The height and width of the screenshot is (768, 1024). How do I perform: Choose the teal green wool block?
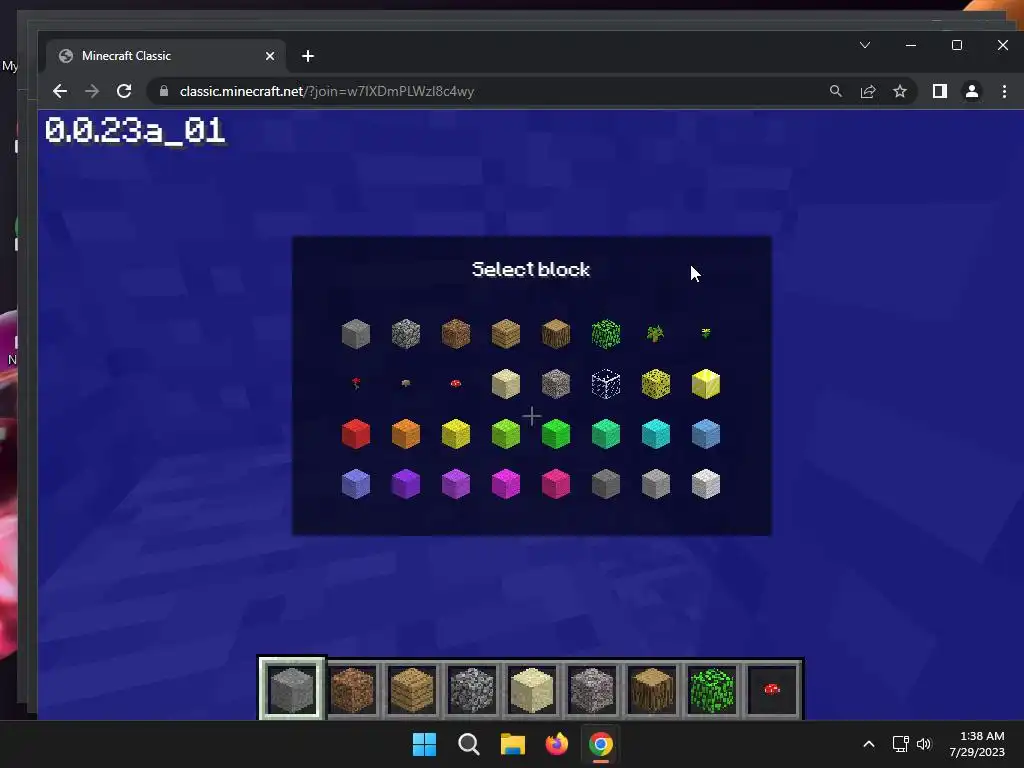pyautogui.click(x=606, y=434)
